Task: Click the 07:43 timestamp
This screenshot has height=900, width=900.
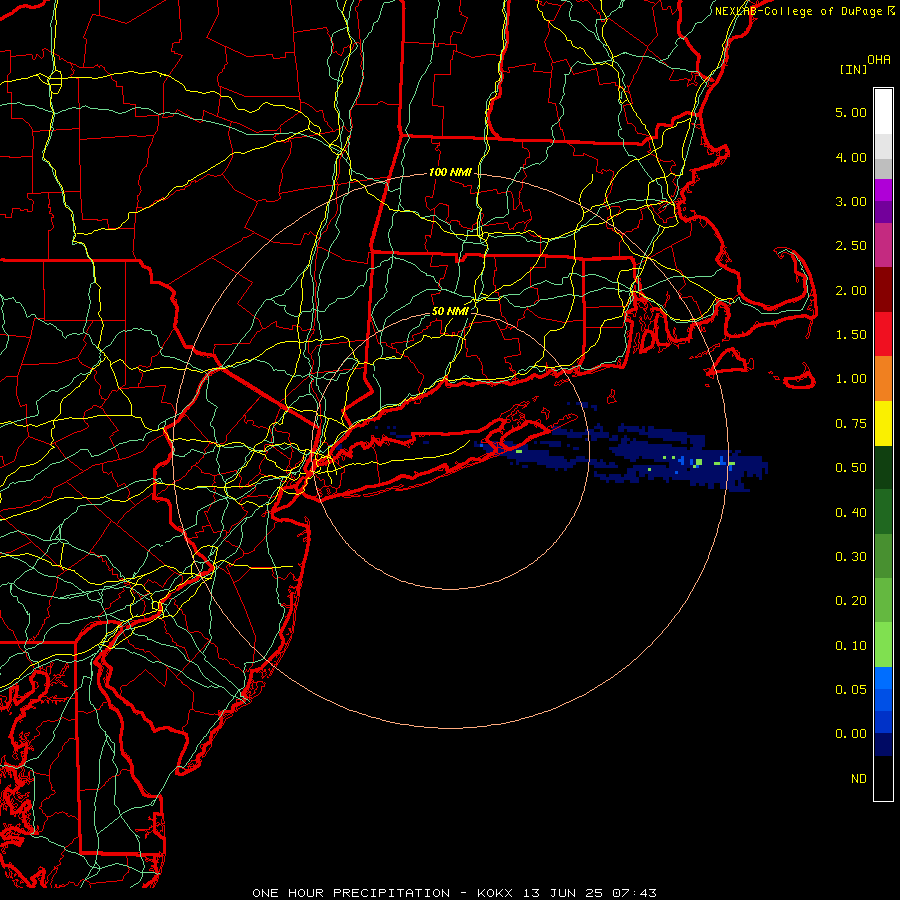Action: pos(634,893)
